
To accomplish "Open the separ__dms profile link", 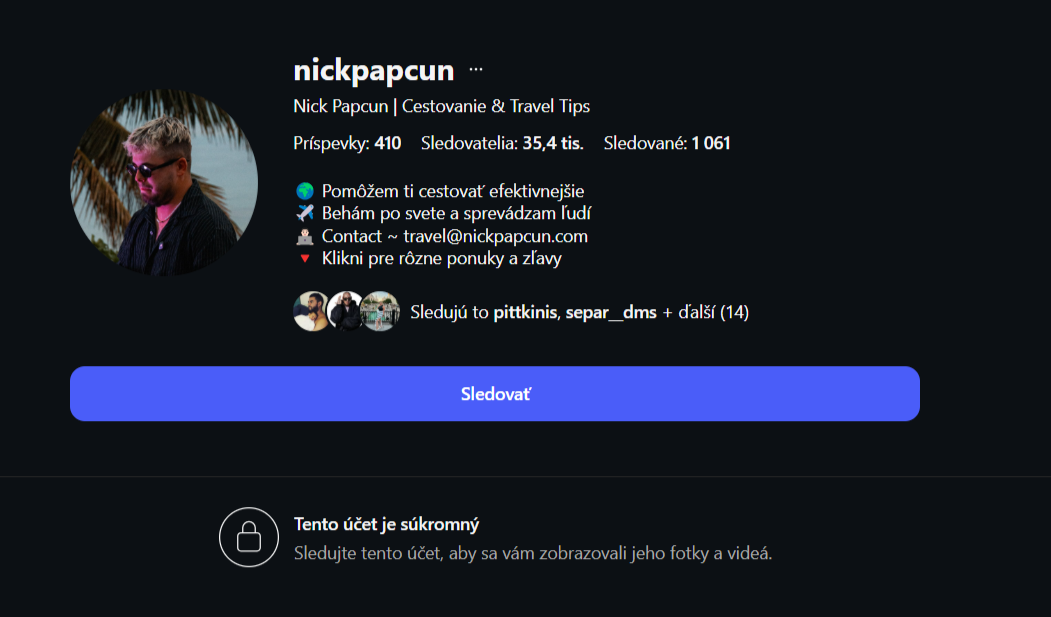I will coord(611,312).
